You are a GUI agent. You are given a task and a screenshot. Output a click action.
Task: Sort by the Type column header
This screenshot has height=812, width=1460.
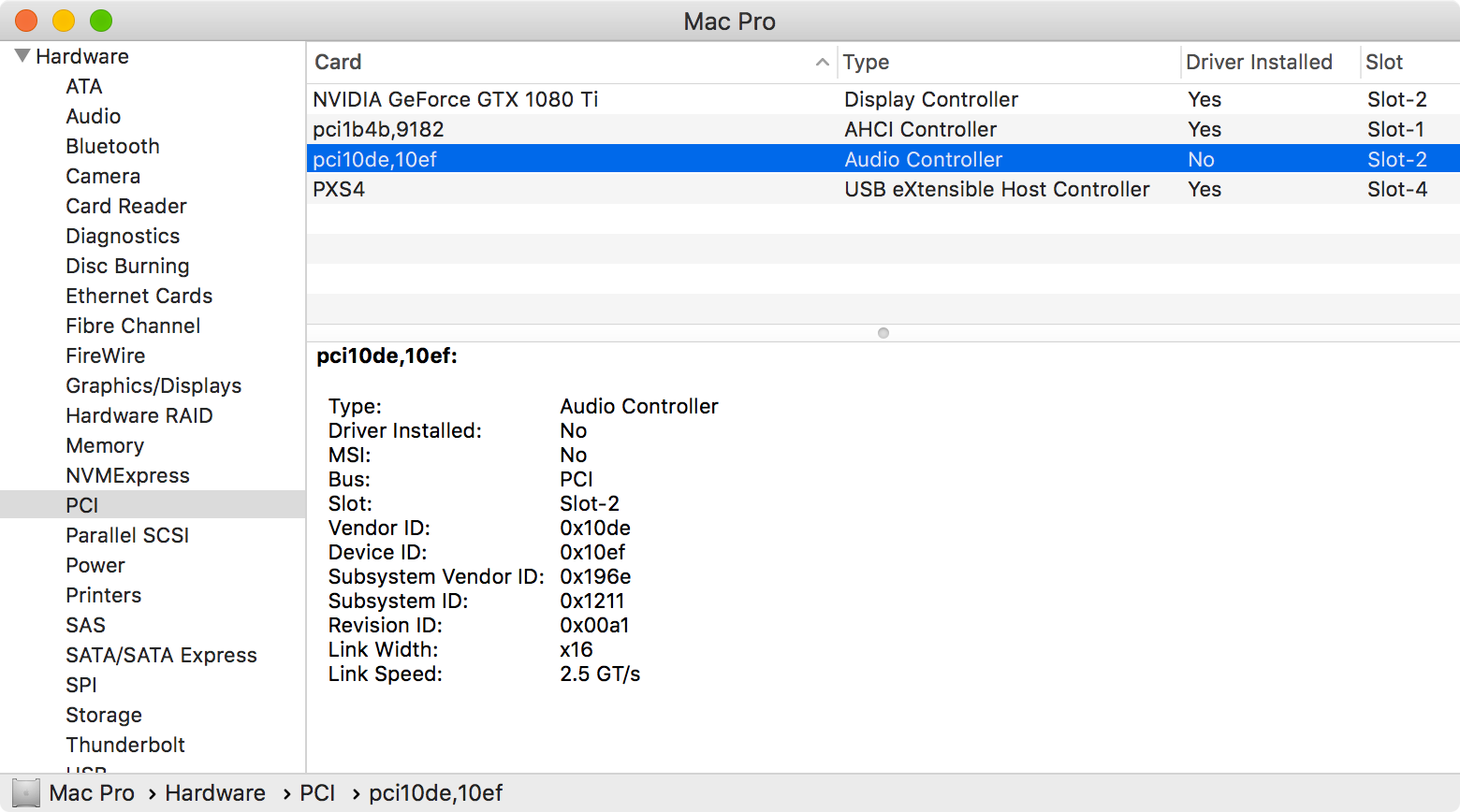[x=1009, y=62]
